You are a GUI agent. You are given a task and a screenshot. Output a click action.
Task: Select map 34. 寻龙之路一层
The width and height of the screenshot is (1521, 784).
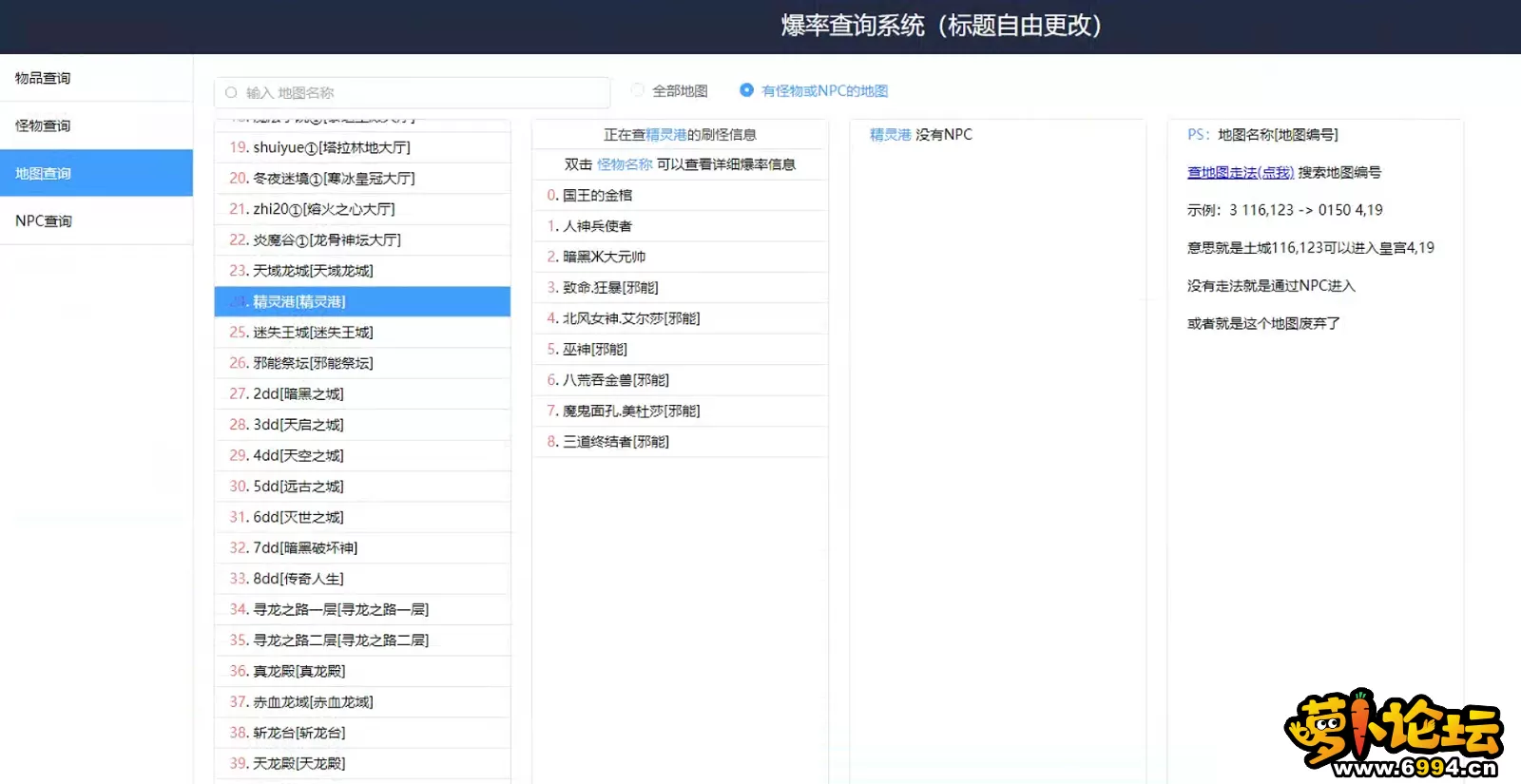(362, 609)
